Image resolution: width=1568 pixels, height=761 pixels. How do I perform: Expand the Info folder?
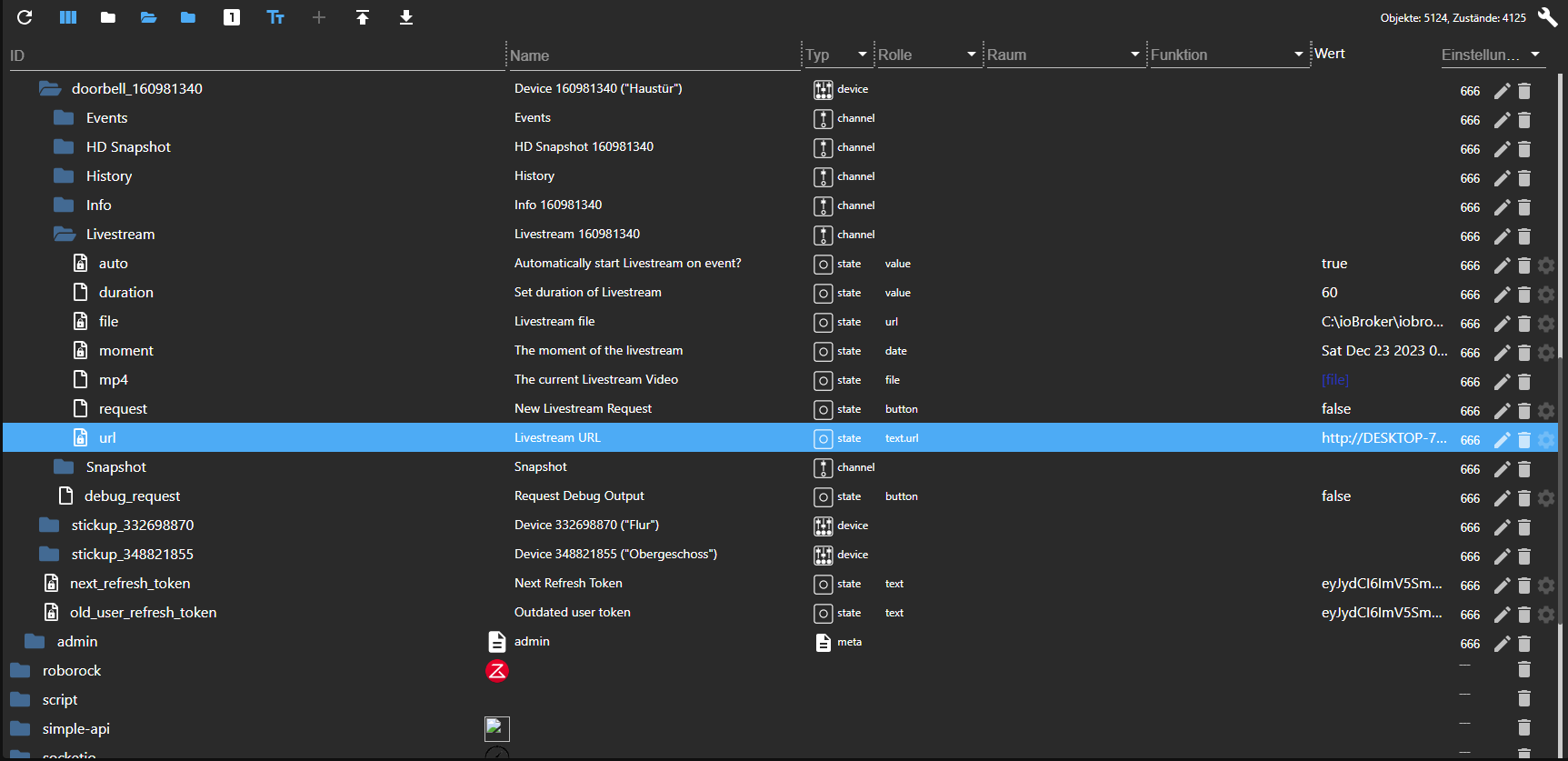(64, 205)
